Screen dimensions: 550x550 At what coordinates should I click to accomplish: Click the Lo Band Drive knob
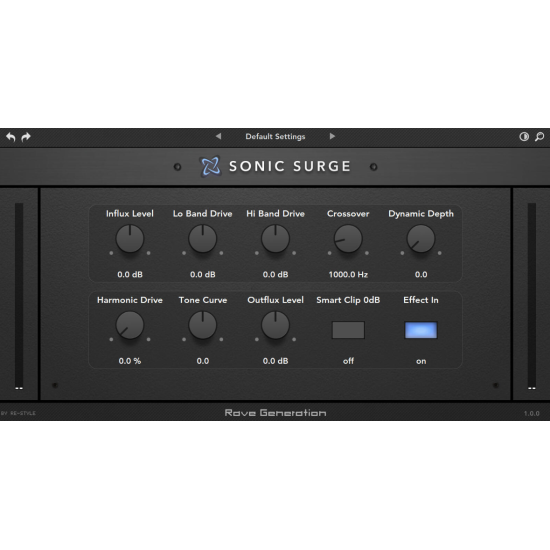(203, 239)
